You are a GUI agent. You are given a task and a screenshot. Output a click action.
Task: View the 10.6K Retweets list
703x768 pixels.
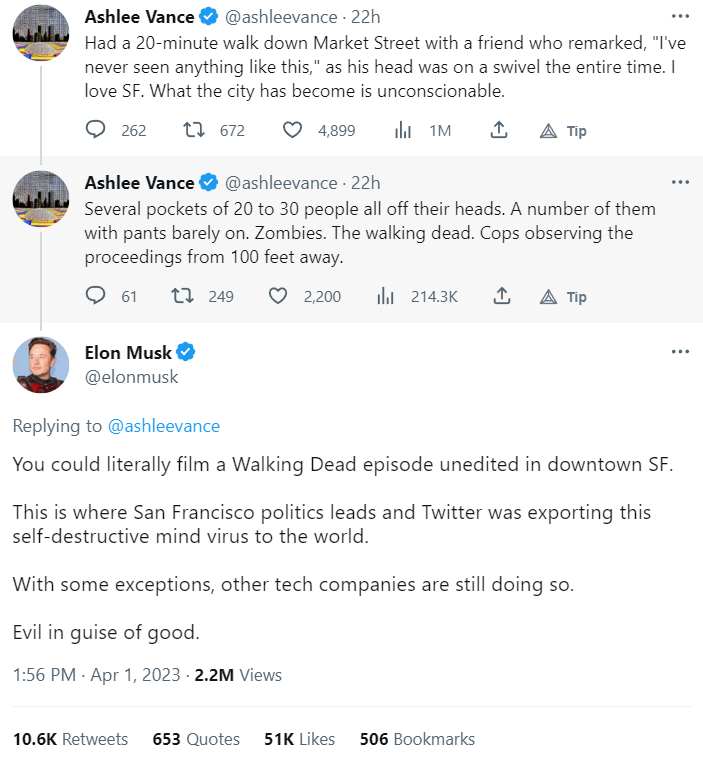(70, 739)
